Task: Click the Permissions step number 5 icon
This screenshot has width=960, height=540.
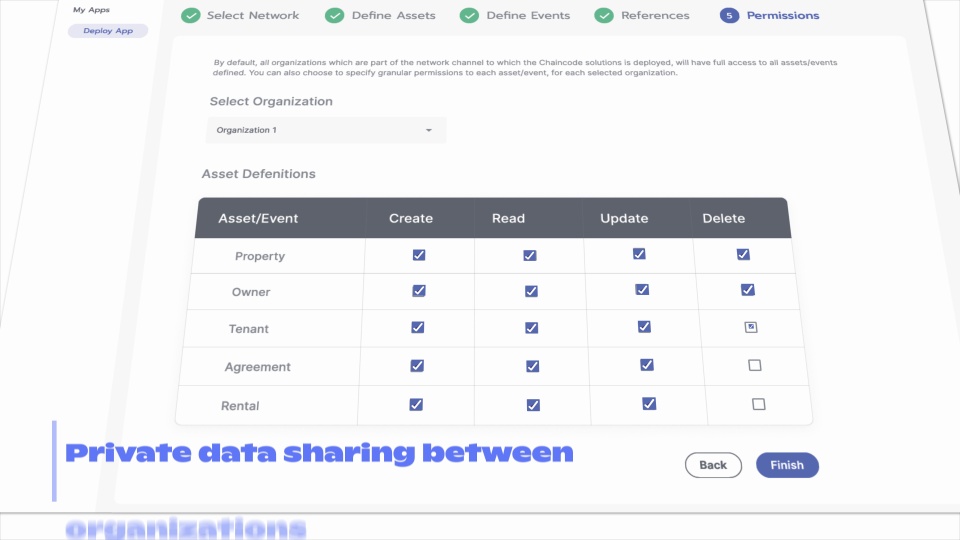Action: coord(729,15)
